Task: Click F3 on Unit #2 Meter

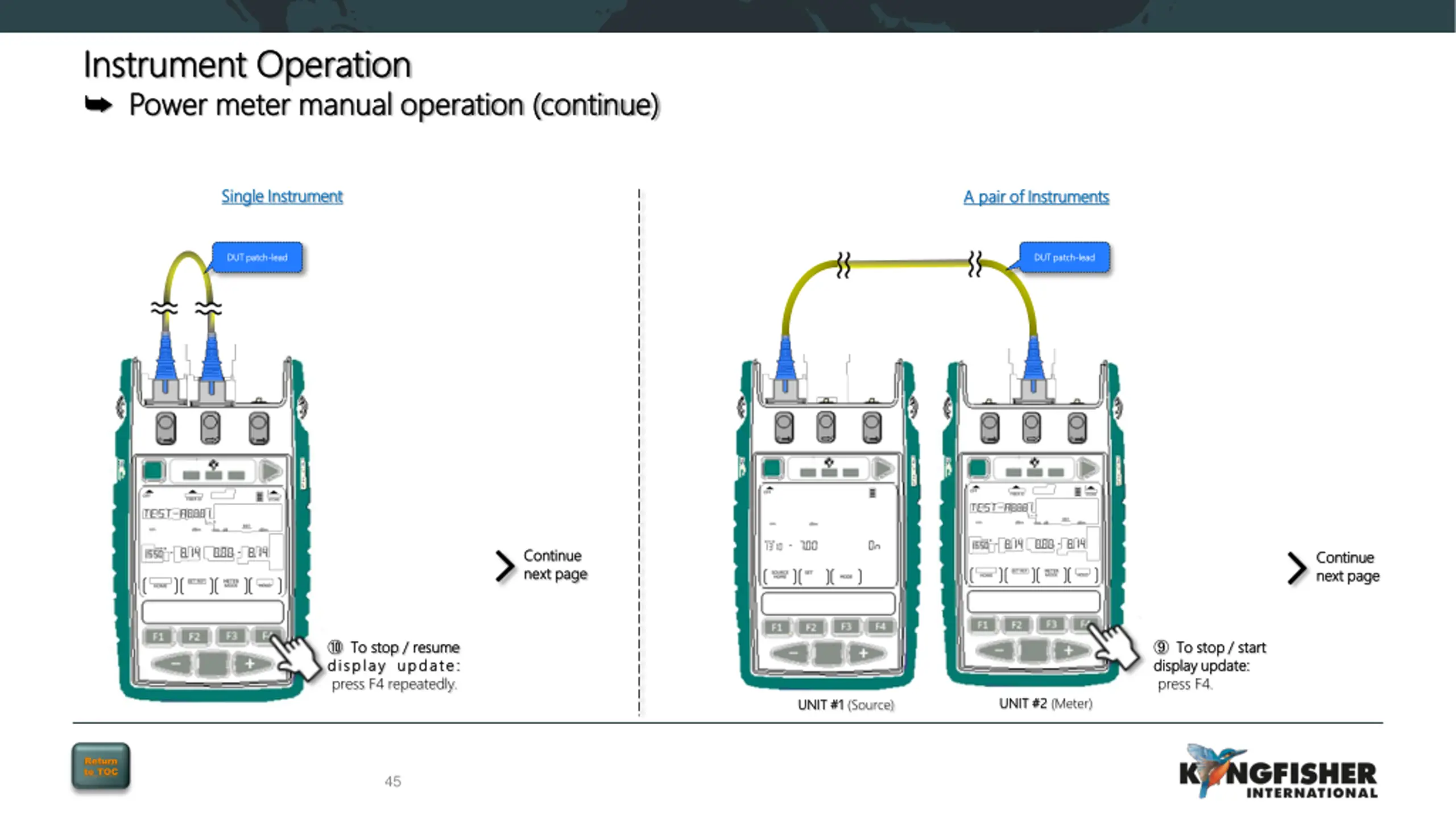Action: pos(1052,624)
